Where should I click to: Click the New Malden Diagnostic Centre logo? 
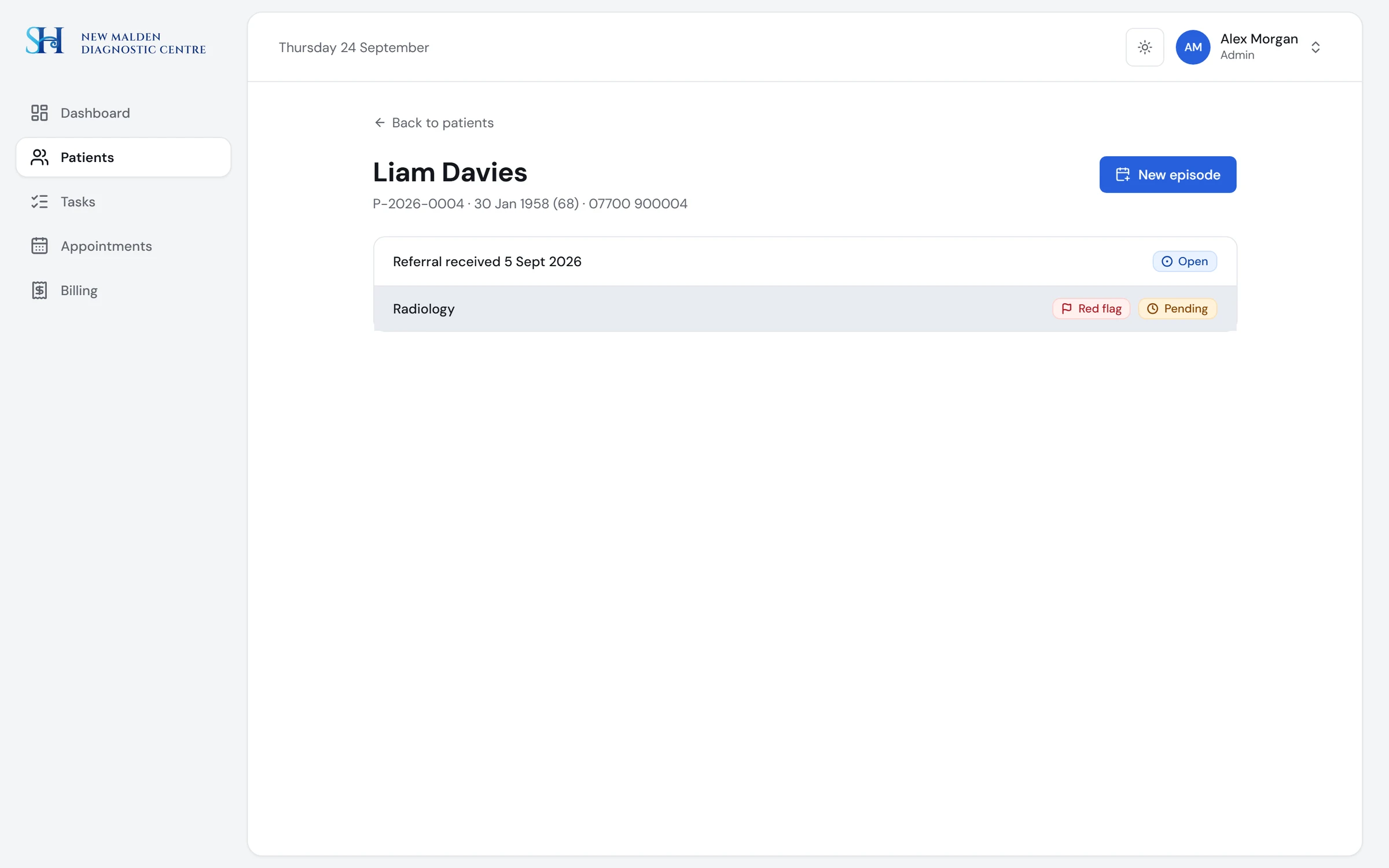coord(116,41)
